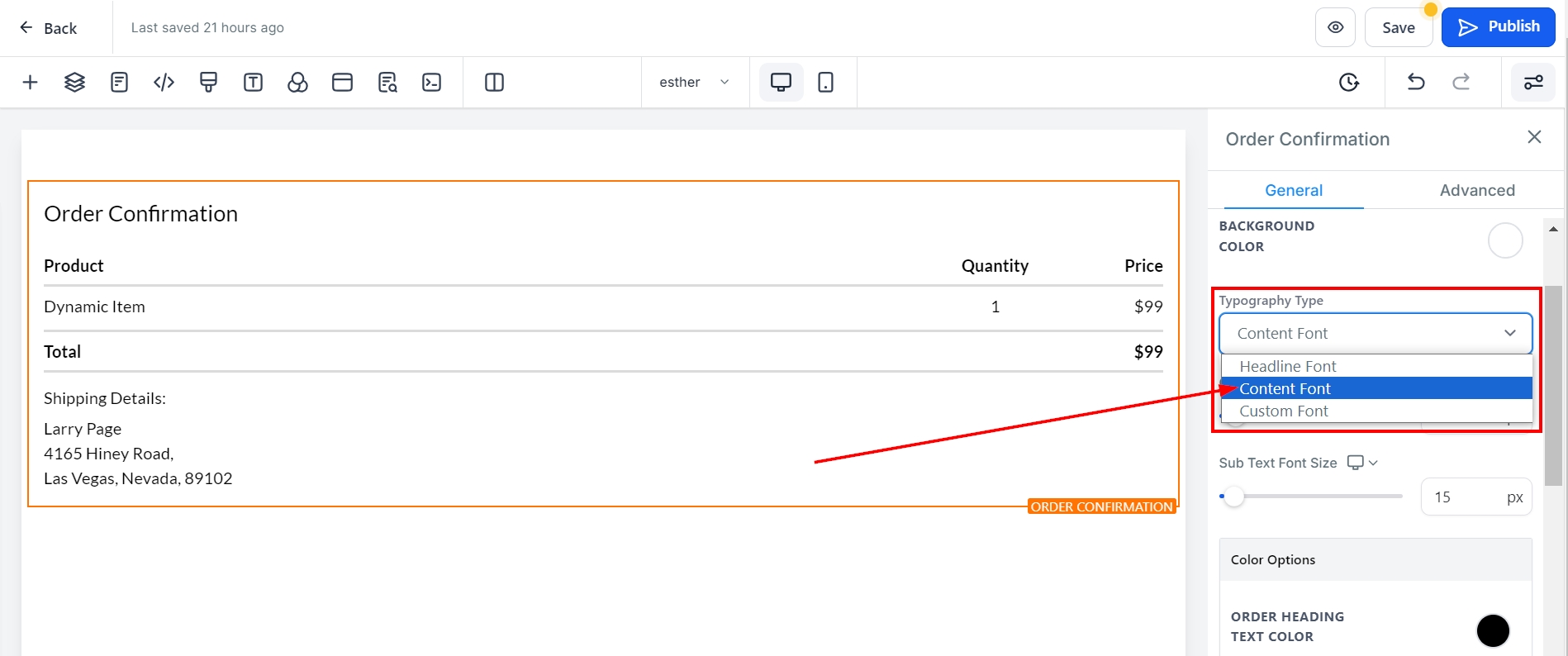Open the esther dropdown
Screen dimensions: 1568x656
coord(694,82)
